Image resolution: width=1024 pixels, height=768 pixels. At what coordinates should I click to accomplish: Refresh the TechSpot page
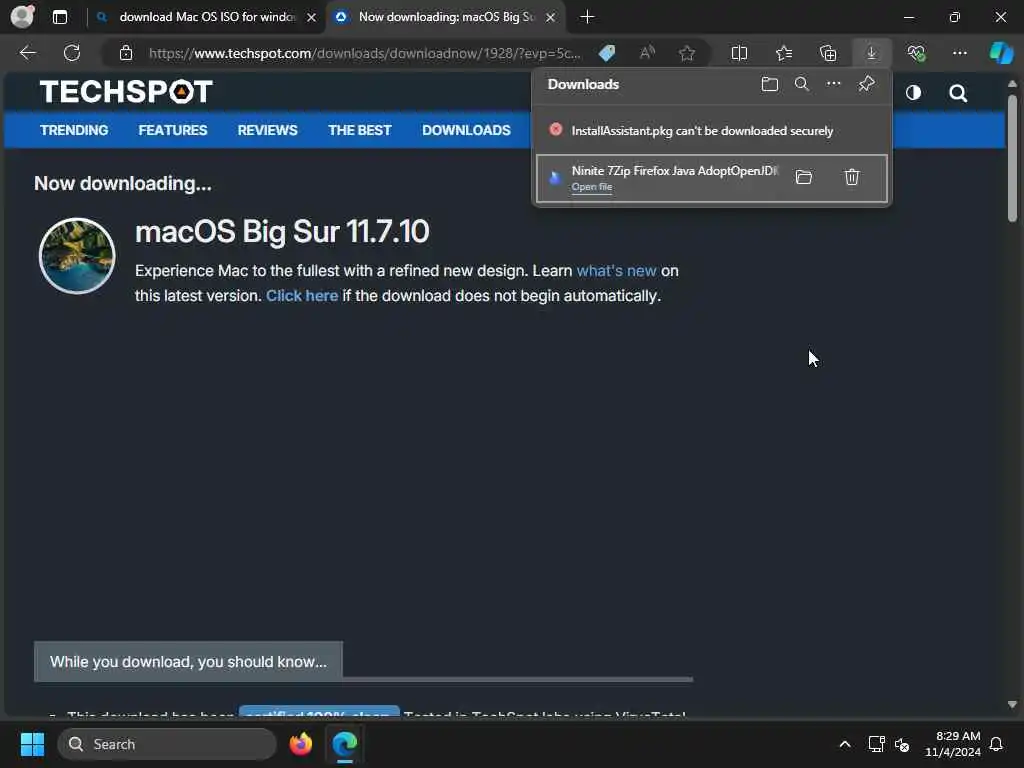[x=72, y=53]
